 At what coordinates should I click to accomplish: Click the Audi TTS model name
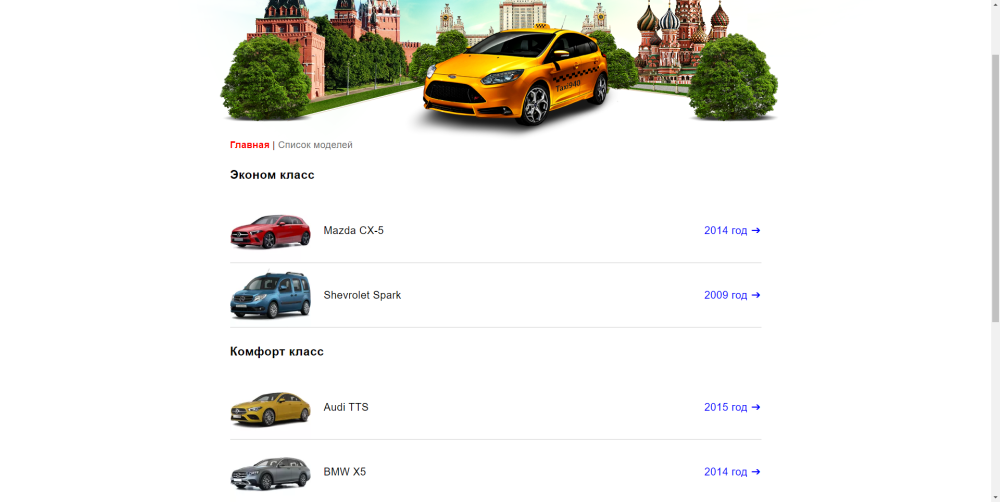[x=346, y=408]
